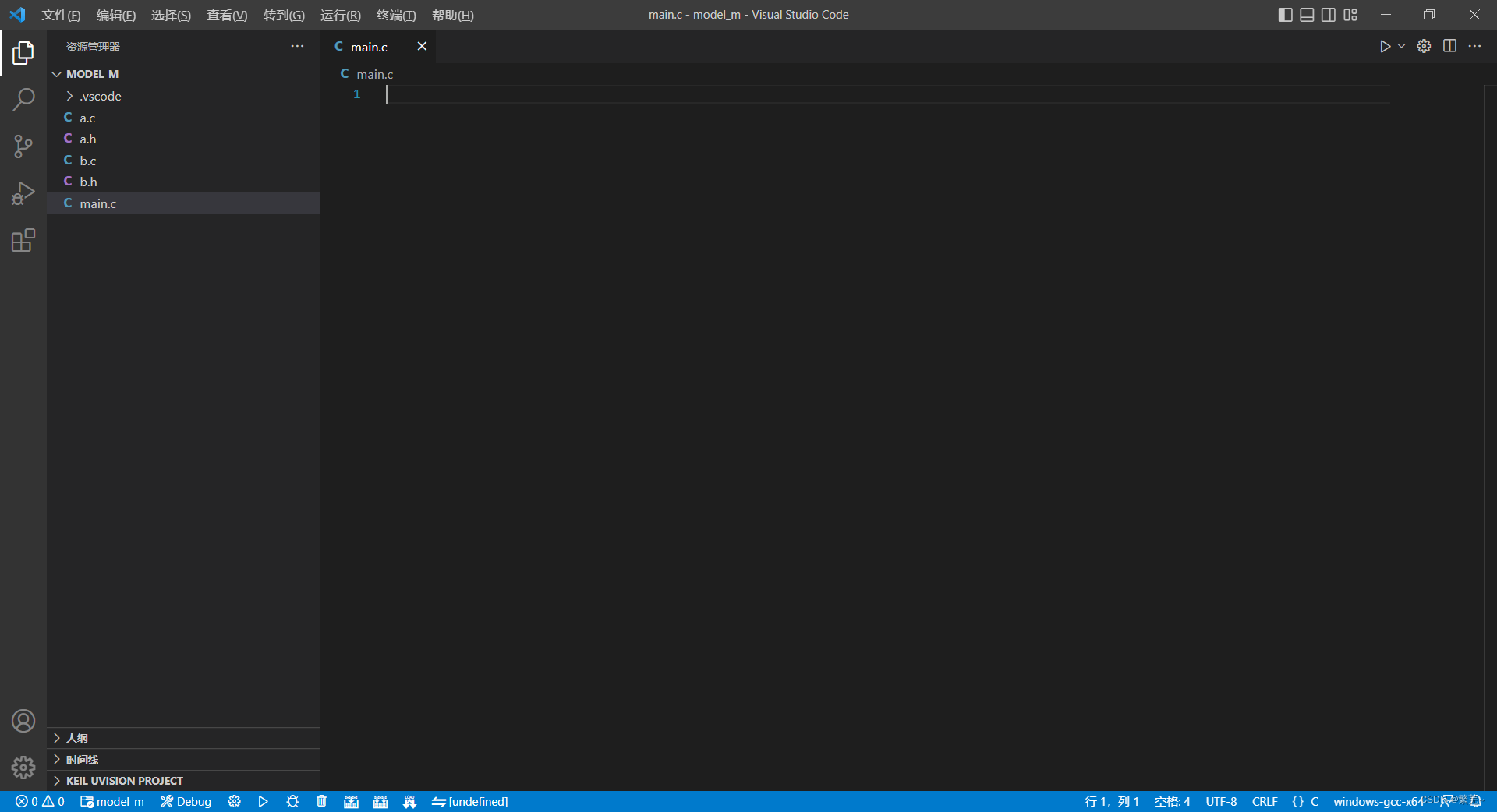Viewport: 1497px width, 812px height.
Task: Expand the 时间线 timeline section
Action: pos(183,760)
